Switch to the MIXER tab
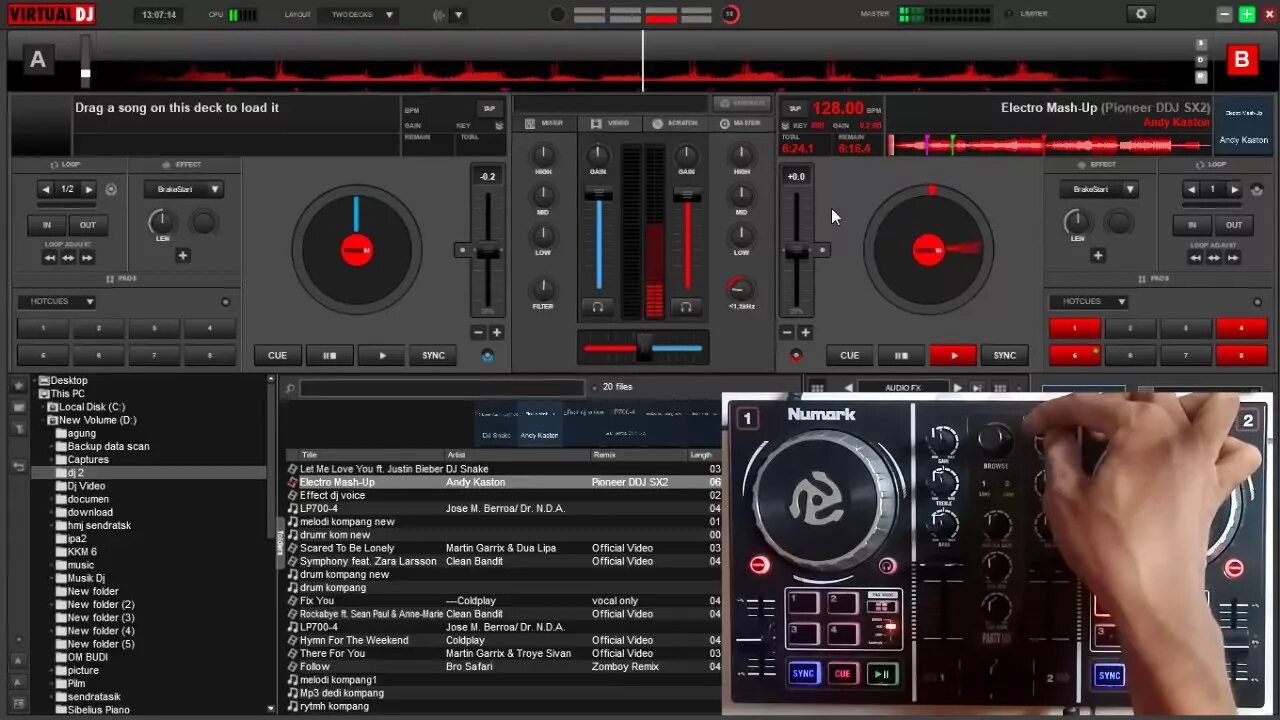 543,123
